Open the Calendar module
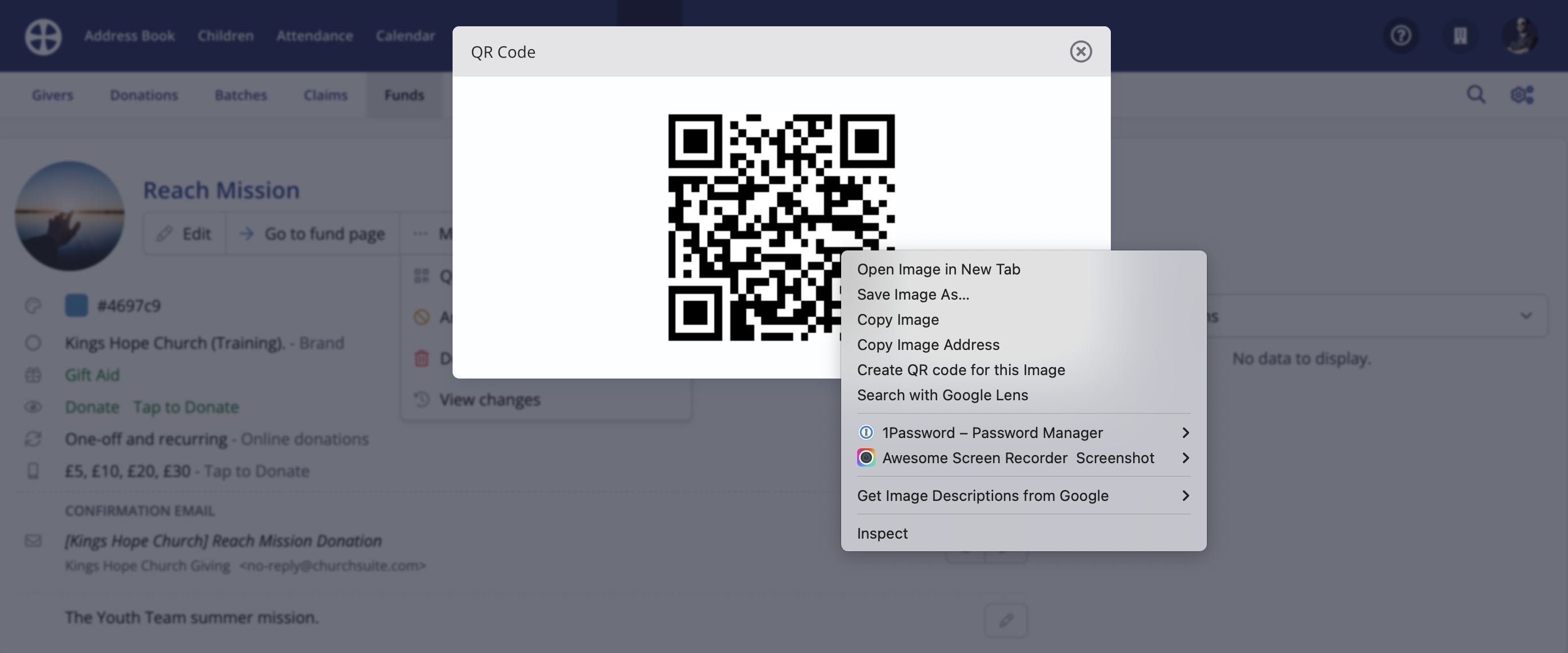 pyautogui.click(x=405, y=36)
